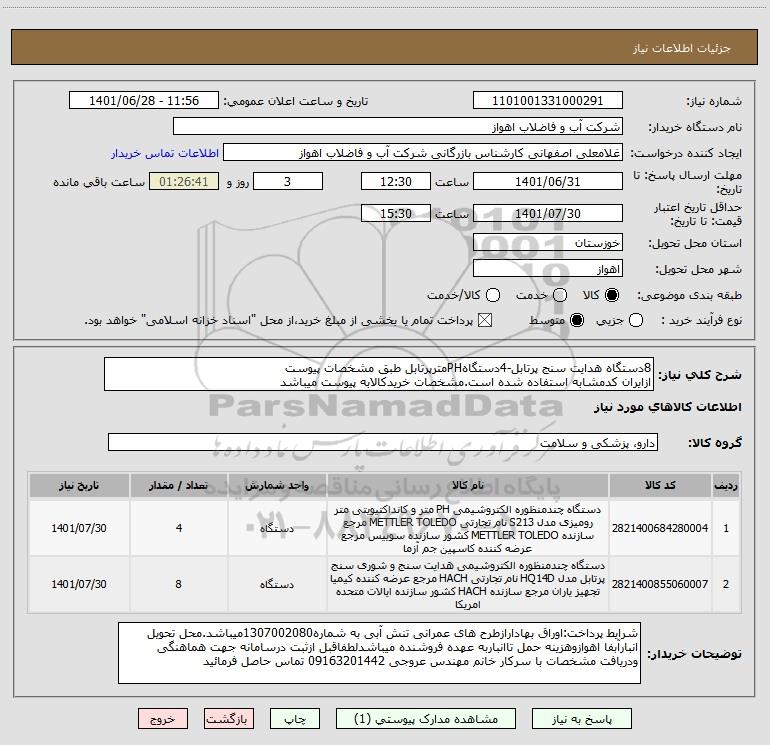This screenshot has height=745, width=770.
Task: Choose the جزیی purchase type radio
Action: pos(635,320)
